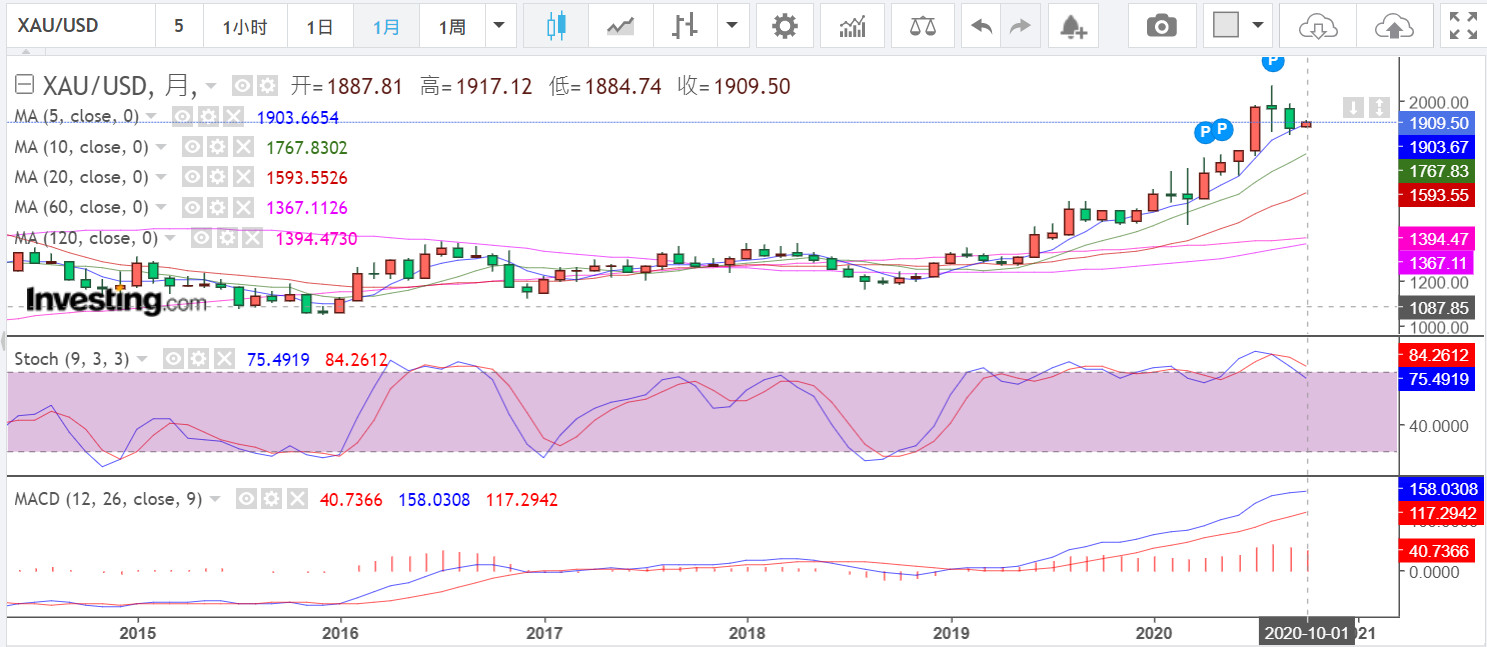This screenshot has width=1487, height=647.
Task: Create an alert with bell icon
Action: click(1073, 26)
